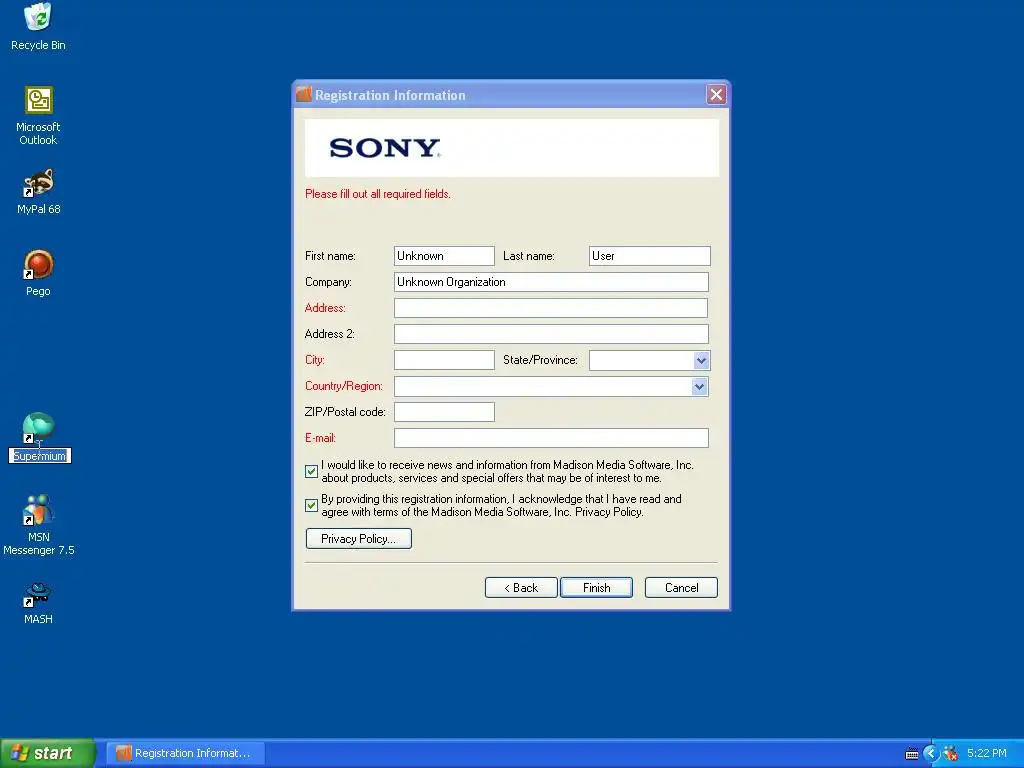
Task: Focus the ZIP/Postal code field
Action: click(x=444, y=412)
